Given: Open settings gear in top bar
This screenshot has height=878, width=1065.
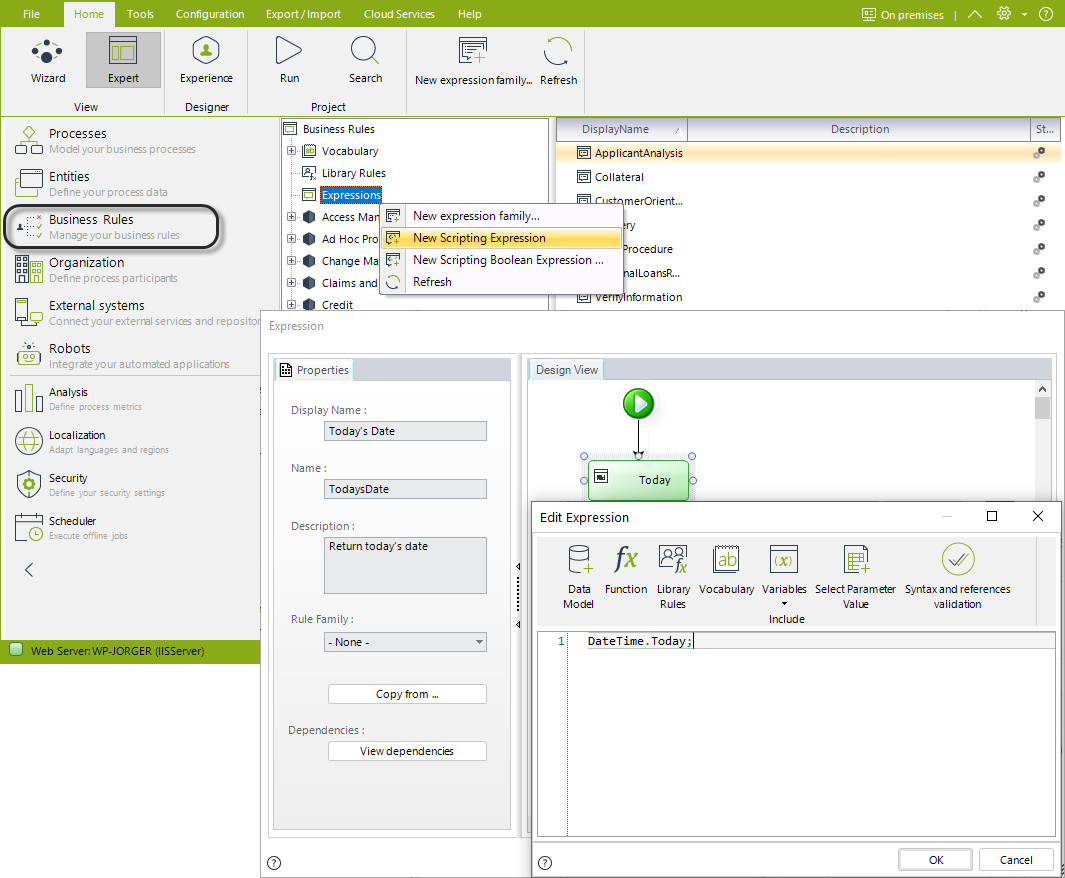Looking at the screenshot, I should (1004, 14).
